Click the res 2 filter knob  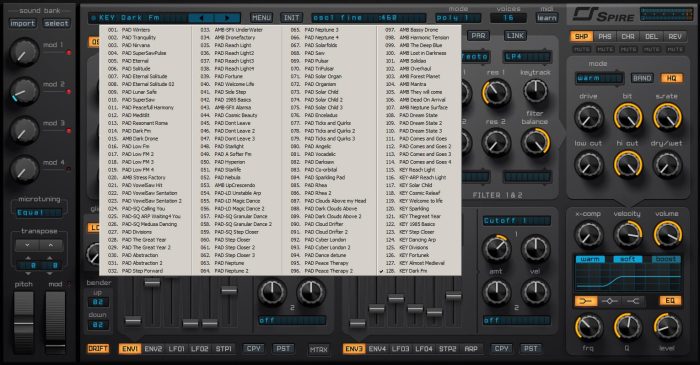click(496, 142)
